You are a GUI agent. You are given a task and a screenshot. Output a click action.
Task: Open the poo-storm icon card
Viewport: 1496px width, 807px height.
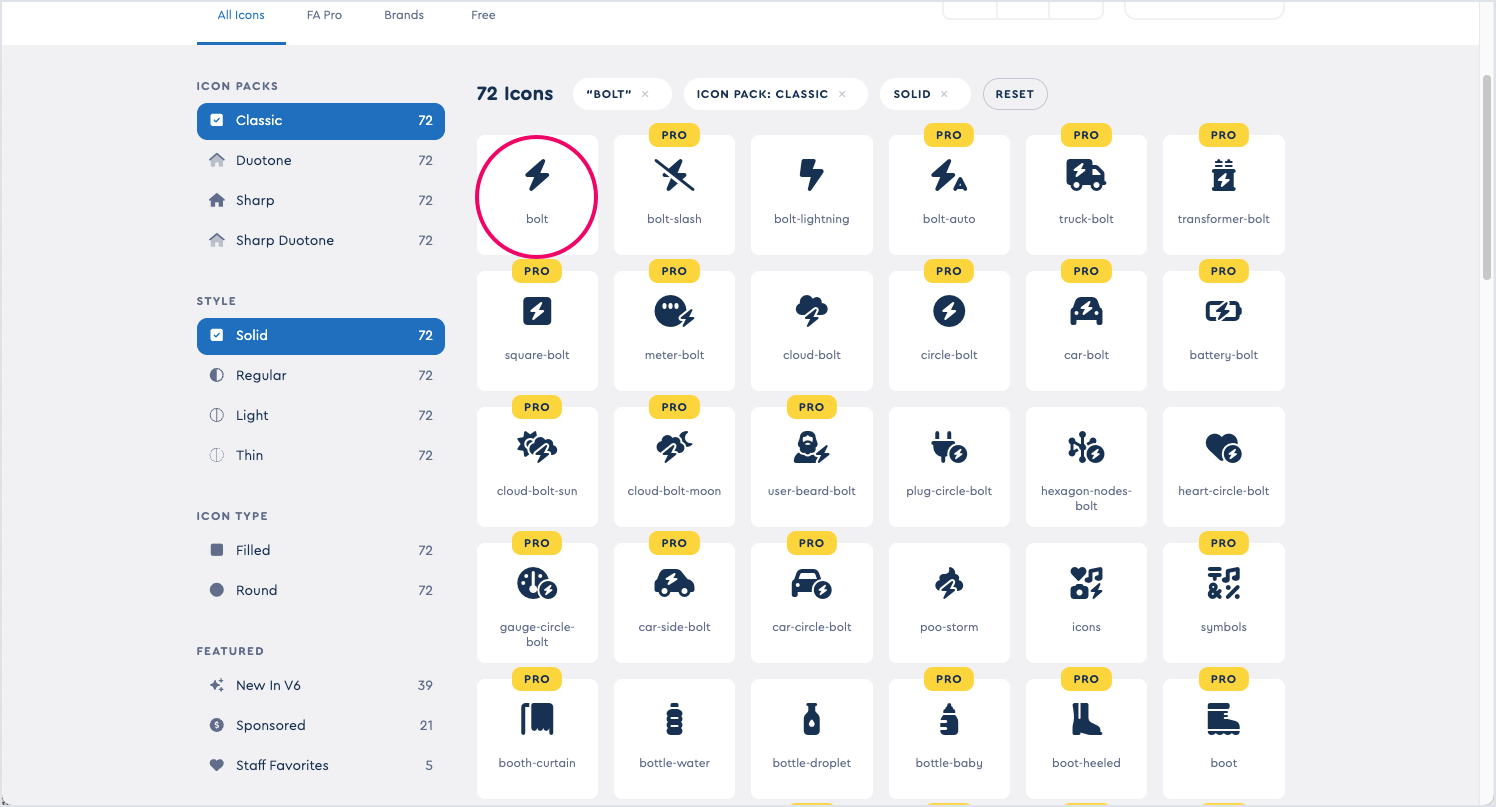click(x=949, y=602)
